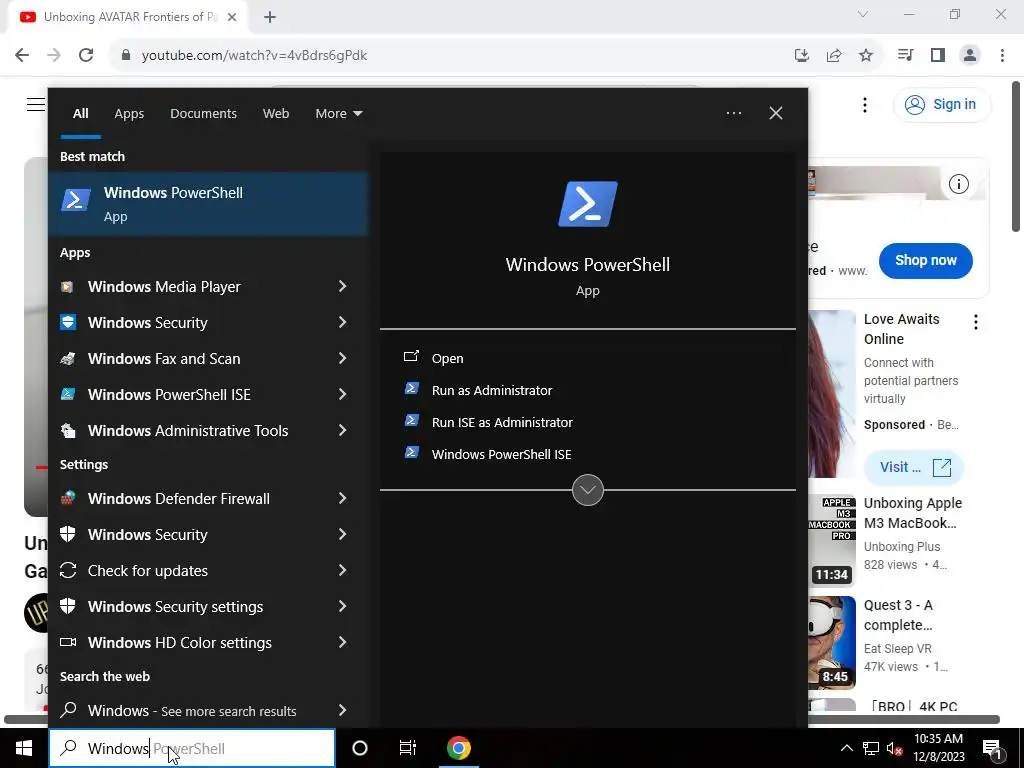Click the Chrome share page icon
Viewport: 1024px width, 768px height.
coord(834,56)
